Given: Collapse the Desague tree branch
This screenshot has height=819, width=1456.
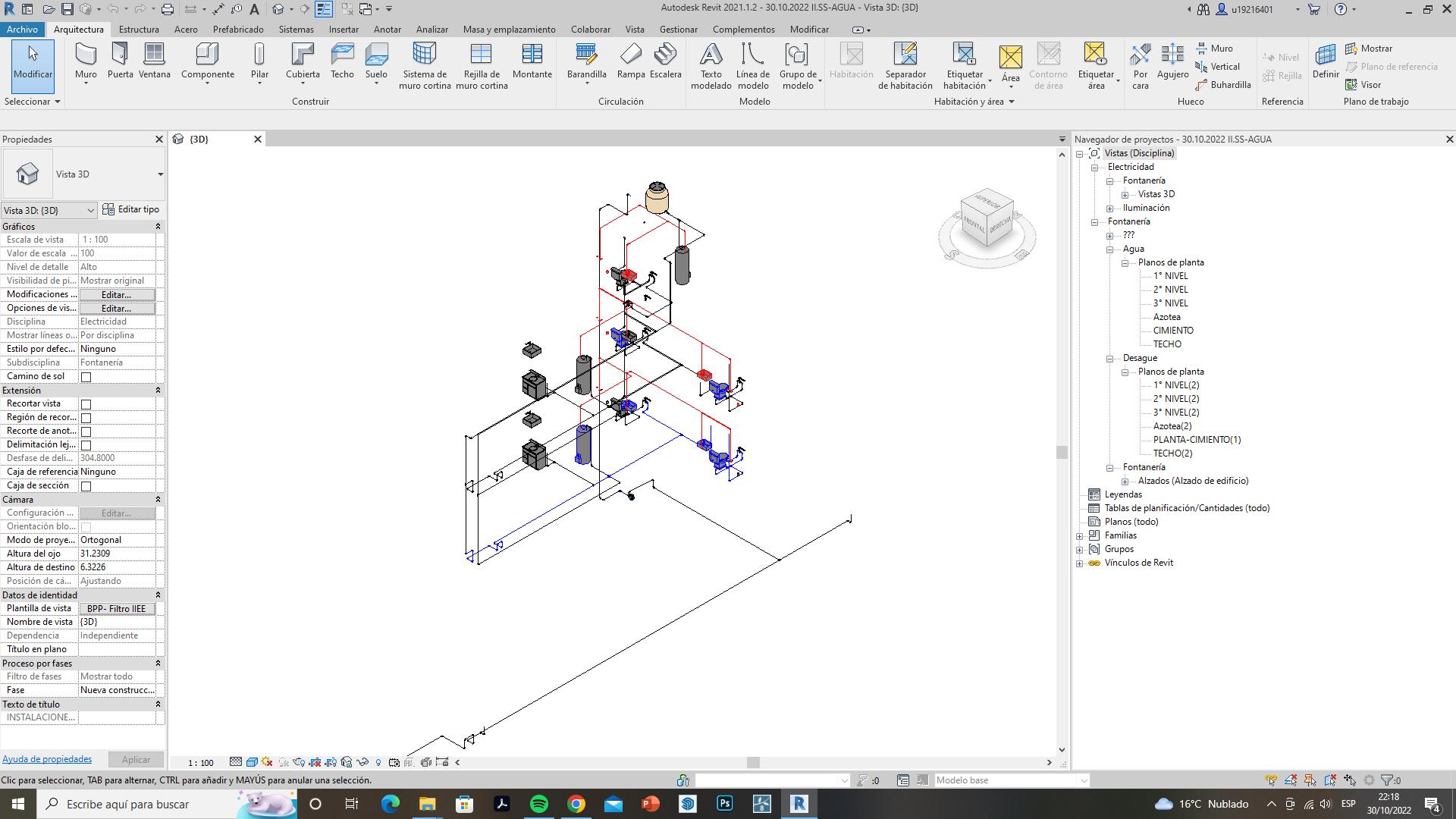Looking at the screenshot, I should point(1110,358).
